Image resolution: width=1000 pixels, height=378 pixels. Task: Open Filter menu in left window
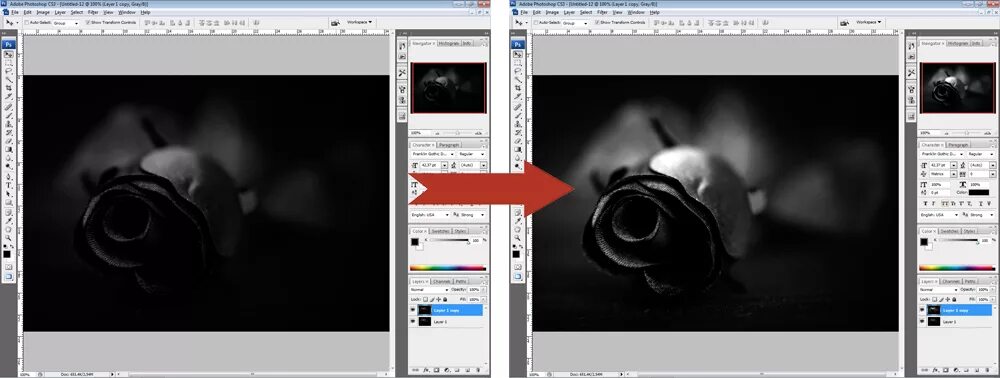[93, 12]
